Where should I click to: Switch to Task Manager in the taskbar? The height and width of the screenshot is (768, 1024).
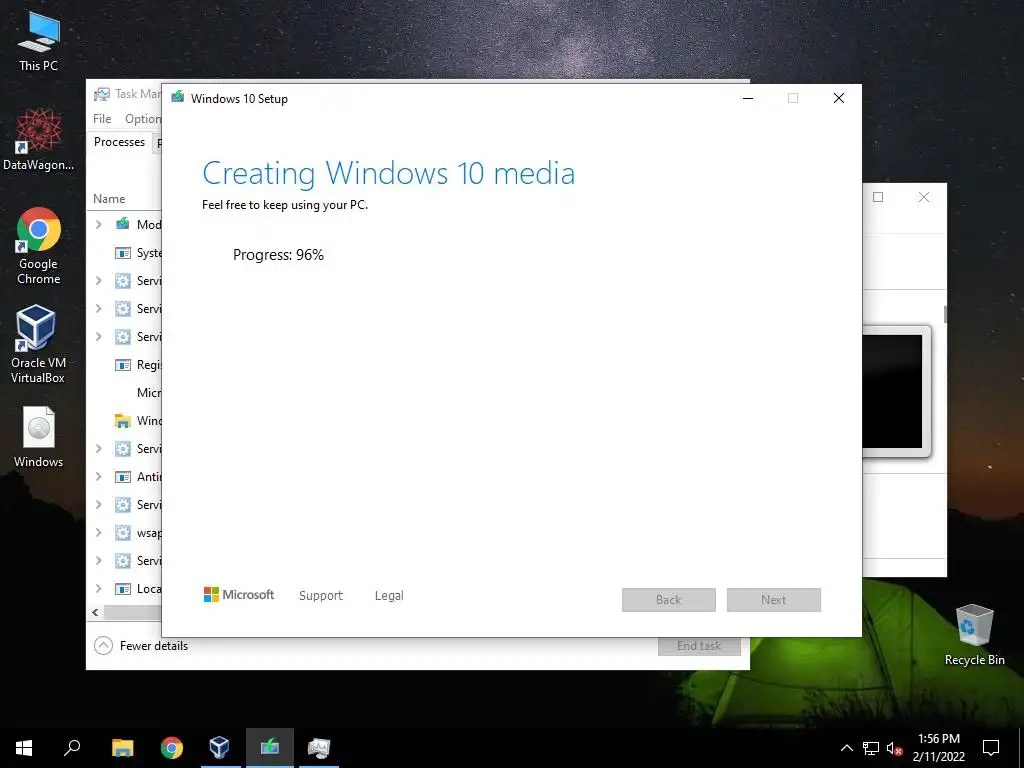click(x=319, y=748)
